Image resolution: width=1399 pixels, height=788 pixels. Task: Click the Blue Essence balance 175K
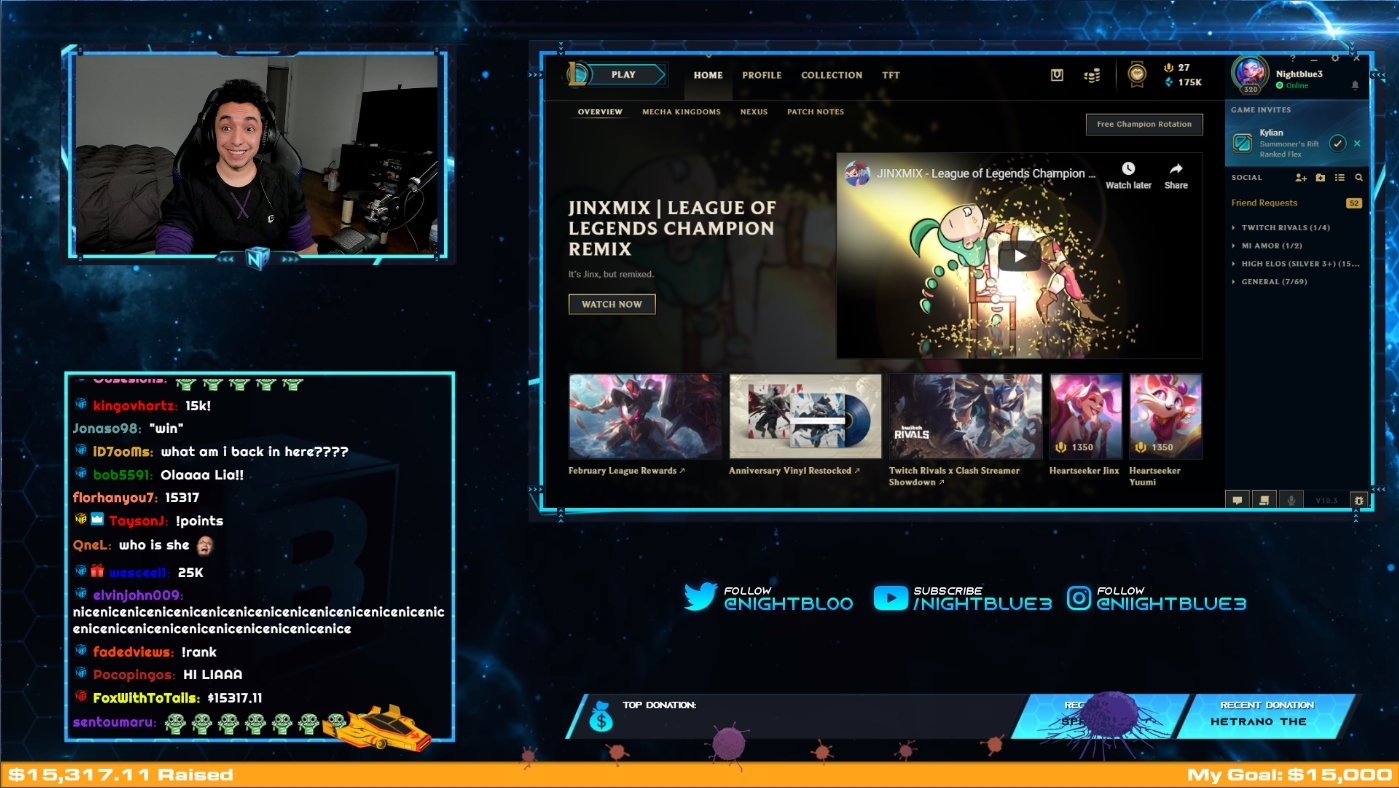point(1183,82)
